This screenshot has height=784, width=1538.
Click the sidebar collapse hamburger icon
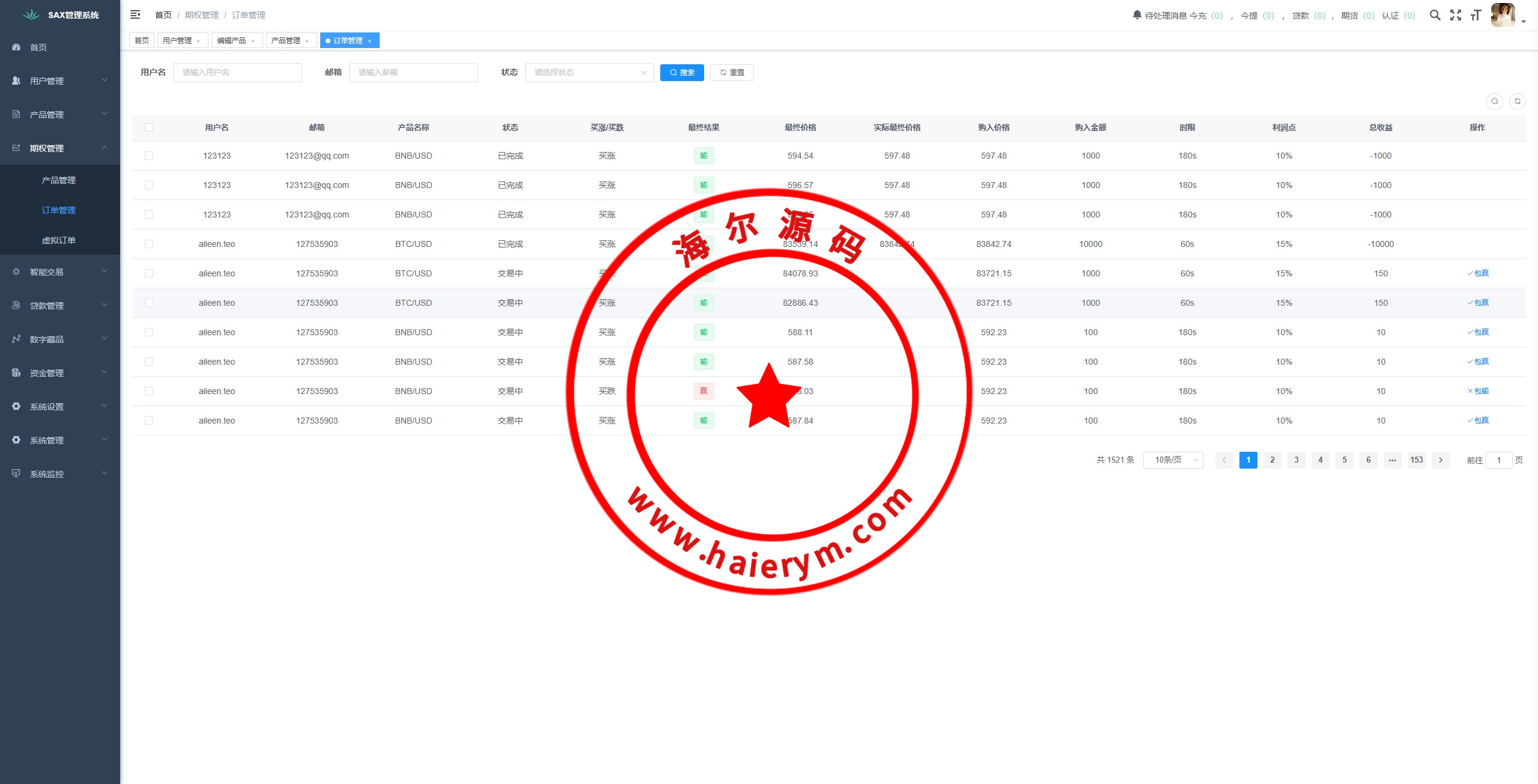[135, 14]
